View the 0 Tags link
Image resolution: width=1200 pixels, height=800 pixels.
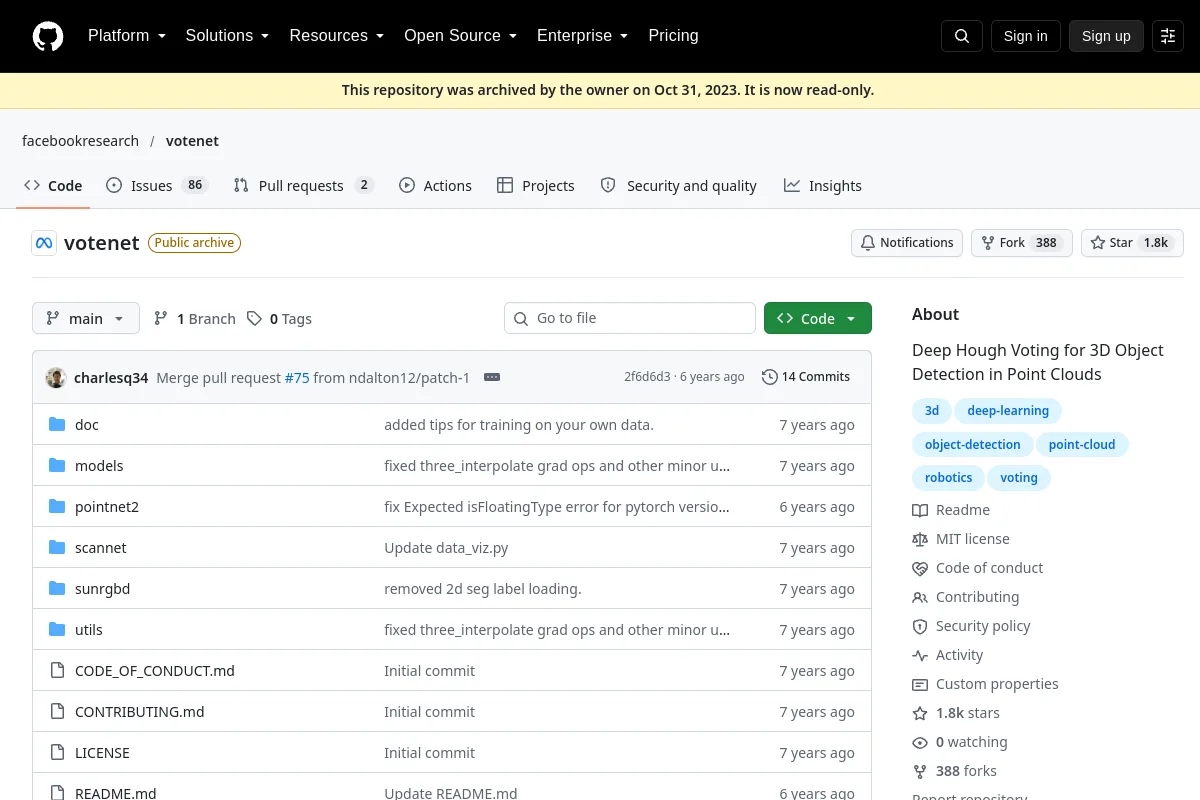tap(279, 319)
